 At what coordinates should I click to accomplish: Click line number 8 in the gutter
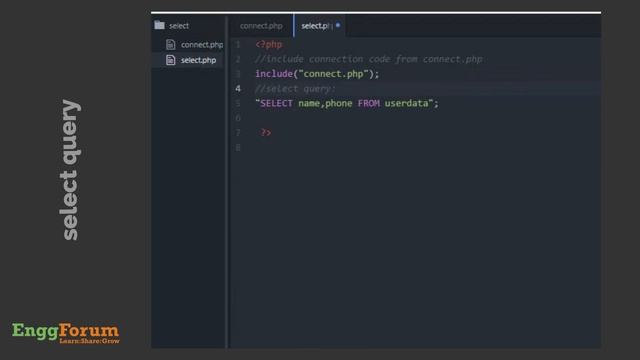[x=238, y=147]
